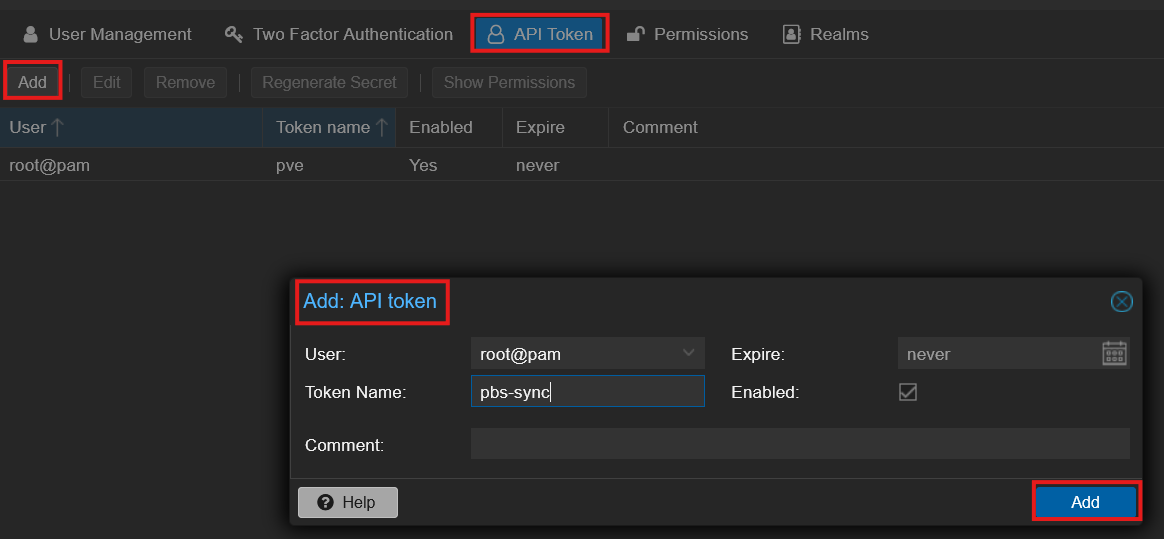
Task: Click the Comment column header
Action: click(x=886, y=127)
